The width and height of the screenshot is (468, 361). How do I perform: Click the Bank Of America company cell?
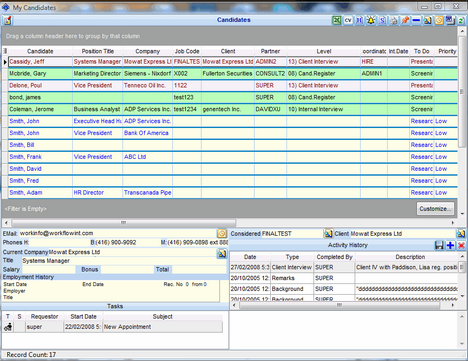(x=147, y=133)
